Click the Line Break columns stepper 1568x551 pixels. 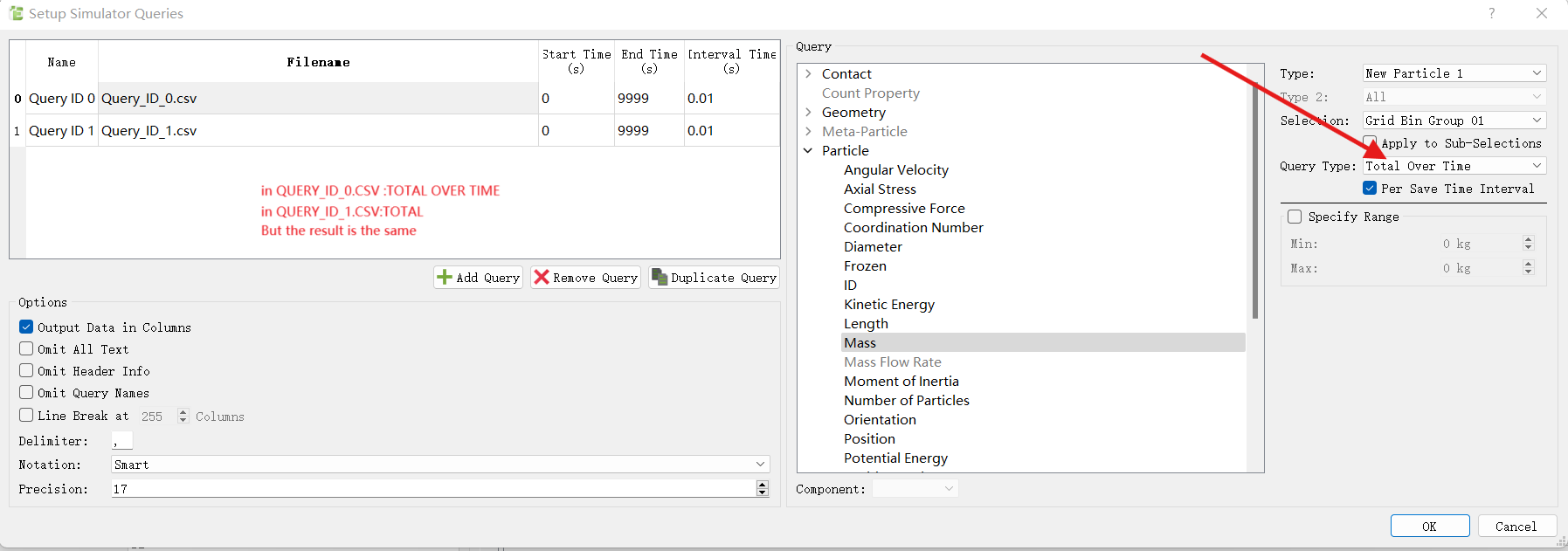tap(183, 416)
